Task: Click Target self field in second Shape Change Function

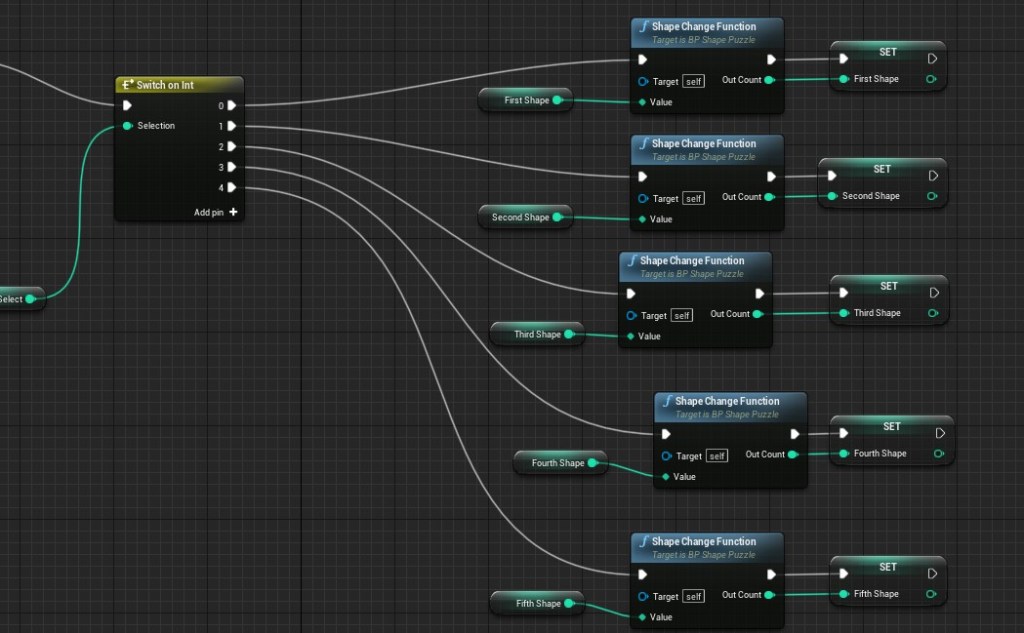Action: point(693,199)
